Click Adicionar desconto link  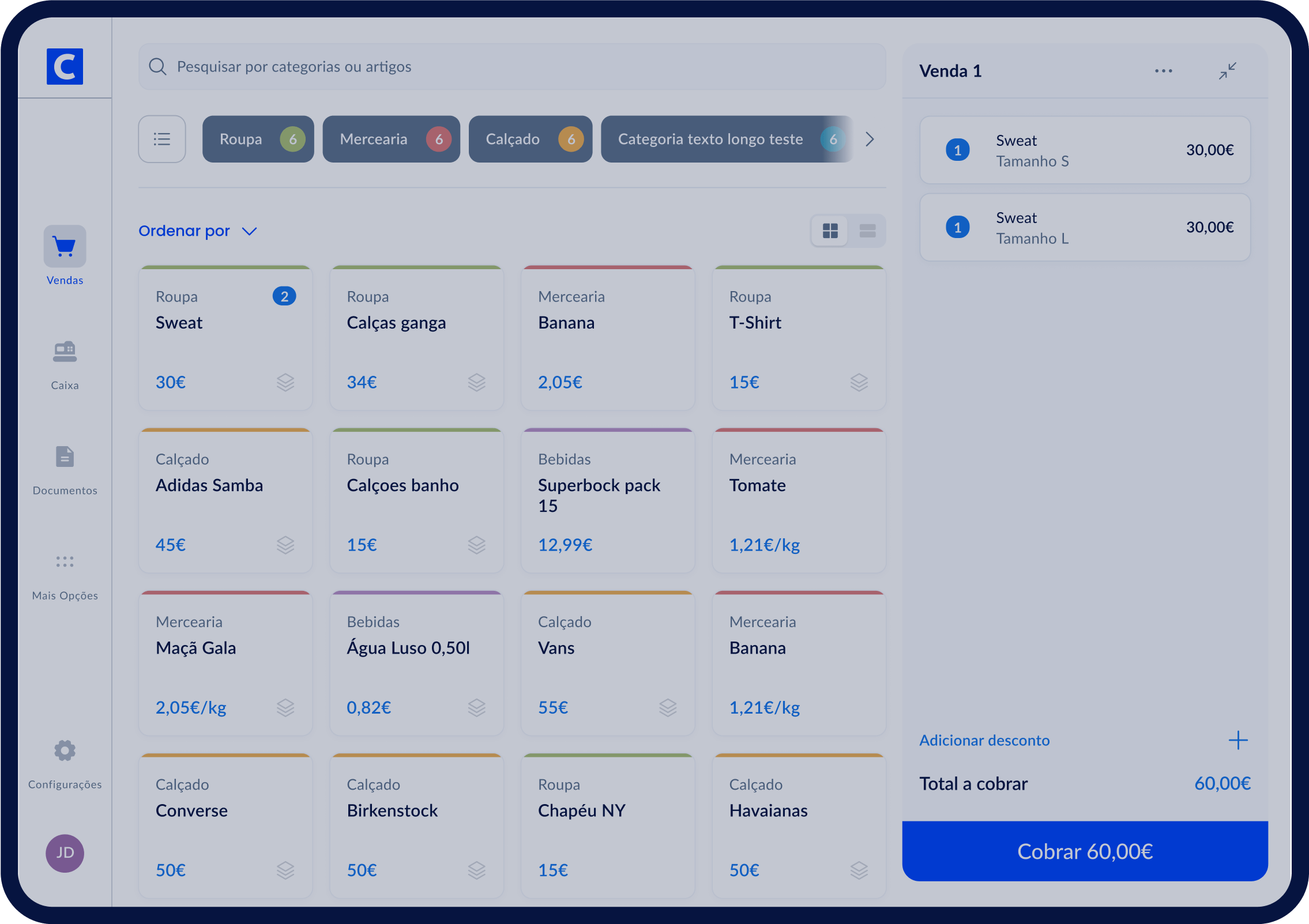click(984, 740)
